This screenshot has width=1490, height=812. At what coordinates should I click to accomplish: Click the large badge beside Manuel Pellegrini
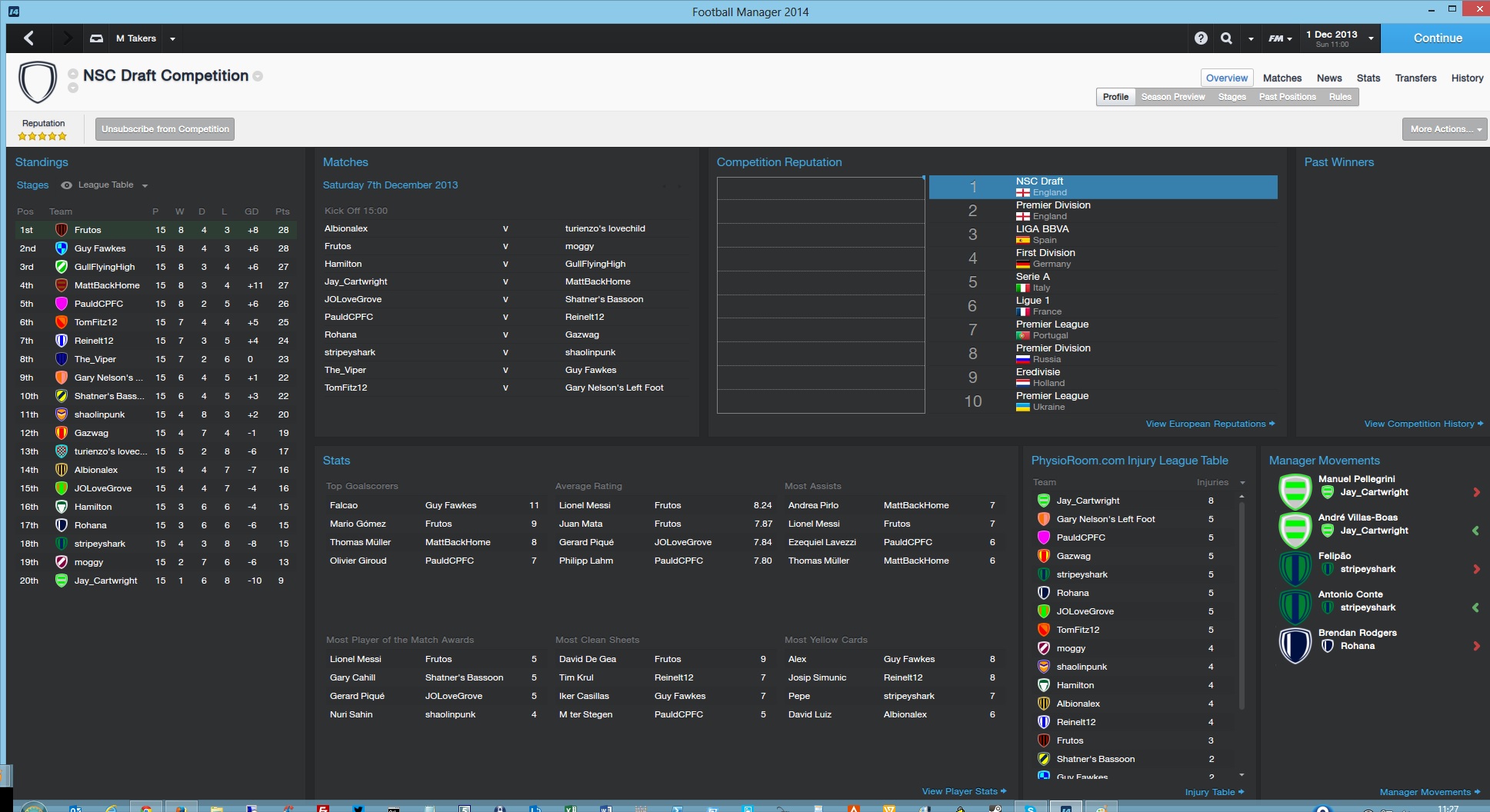[1295, 492]
